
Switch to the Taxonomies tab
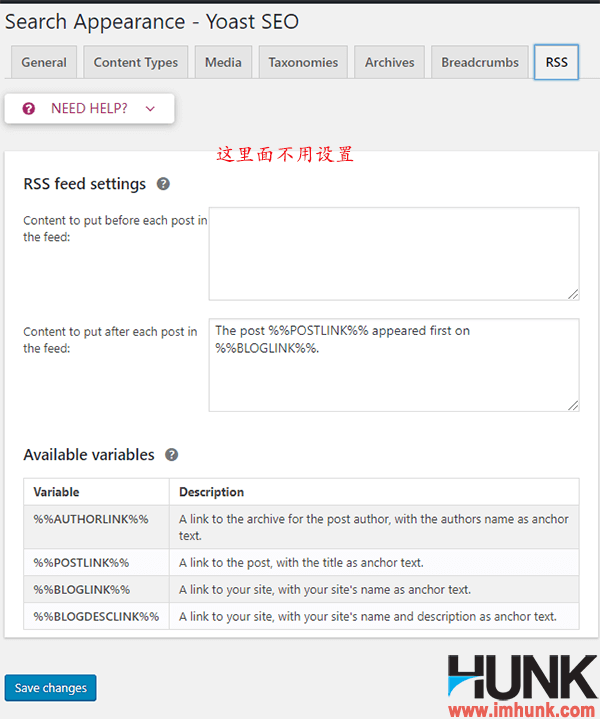[303, 62]
